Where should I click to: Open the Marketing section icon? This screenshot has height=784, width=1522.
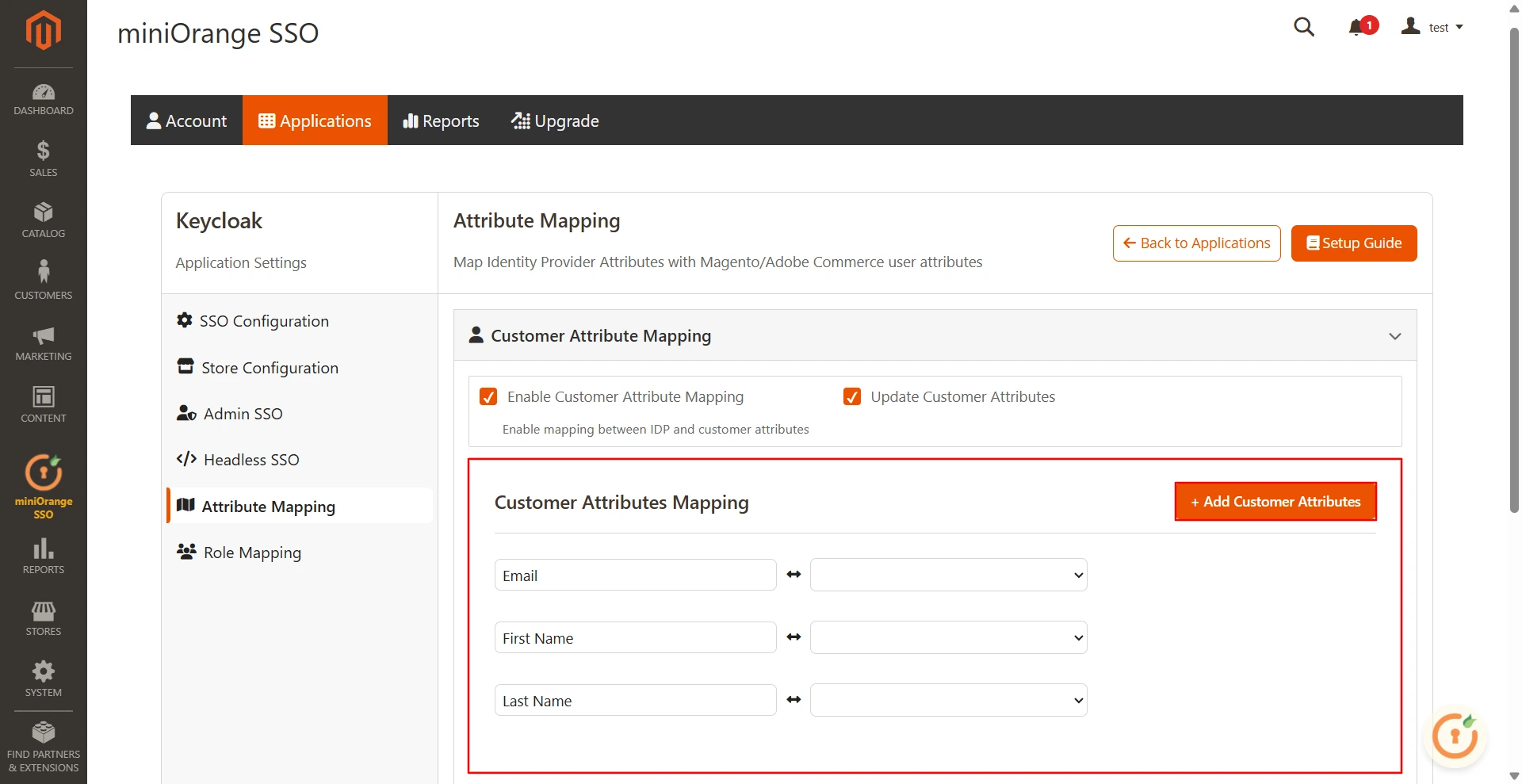click(43, 342)
